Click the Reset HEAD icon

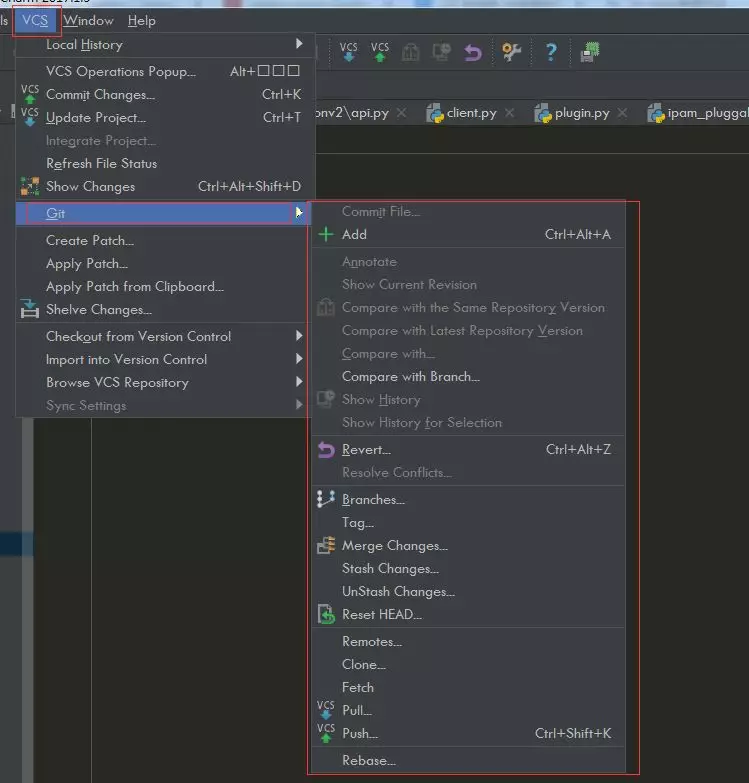point(326,614)
